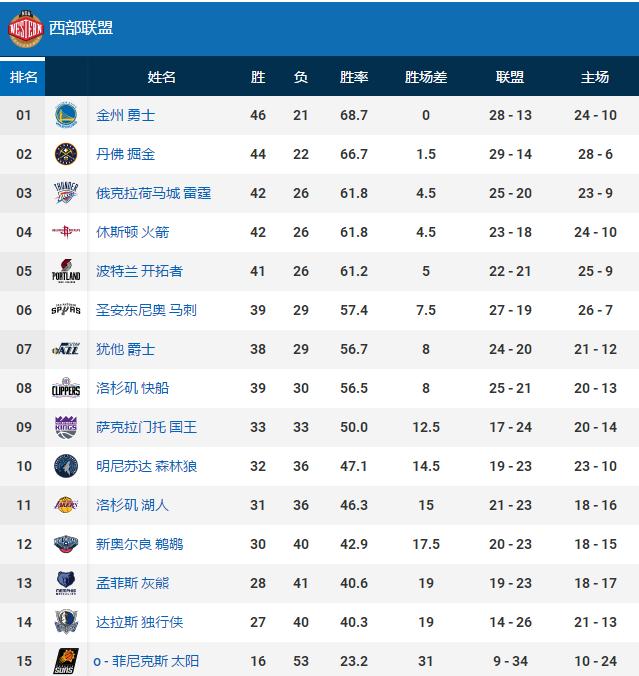Sort by the 胜率 column header
This screenshot has height=676, width=639.
[x=354, y=77]
